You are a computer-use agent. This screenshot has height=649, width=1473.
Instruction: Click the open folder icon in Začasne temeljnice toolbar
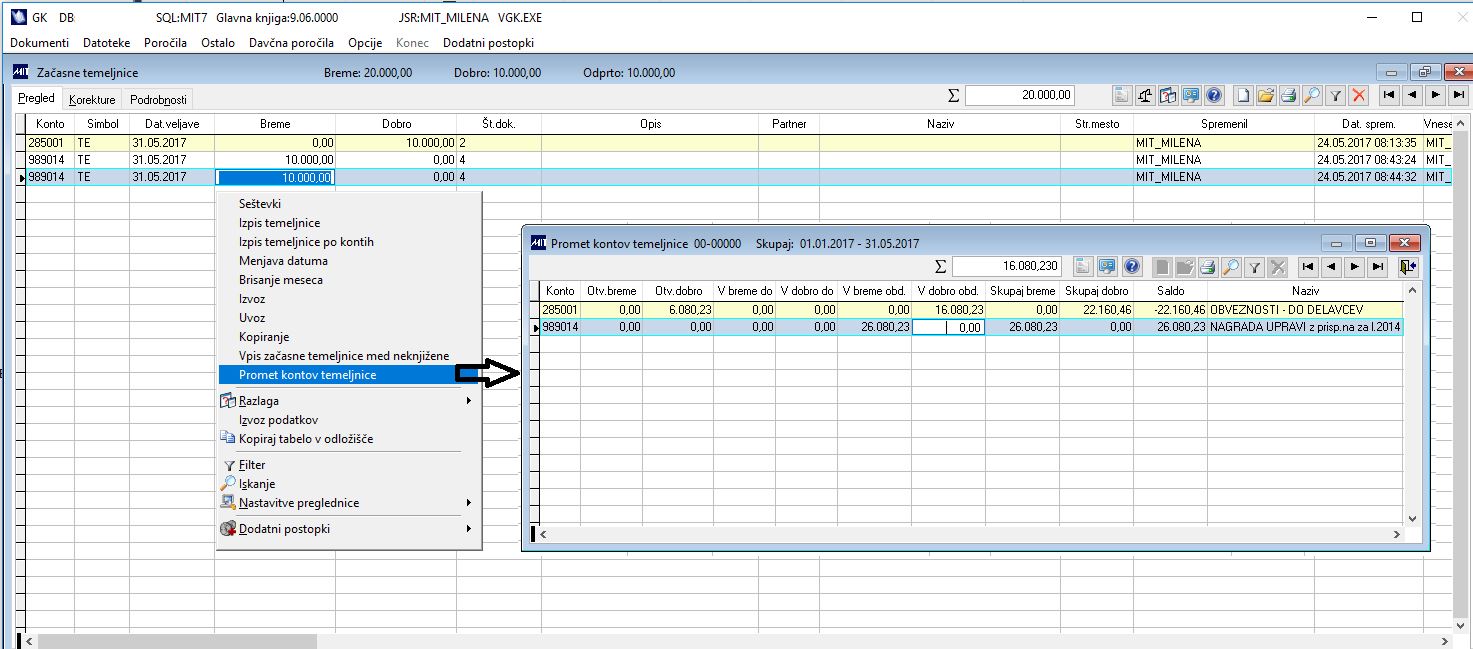[1266, 96]
